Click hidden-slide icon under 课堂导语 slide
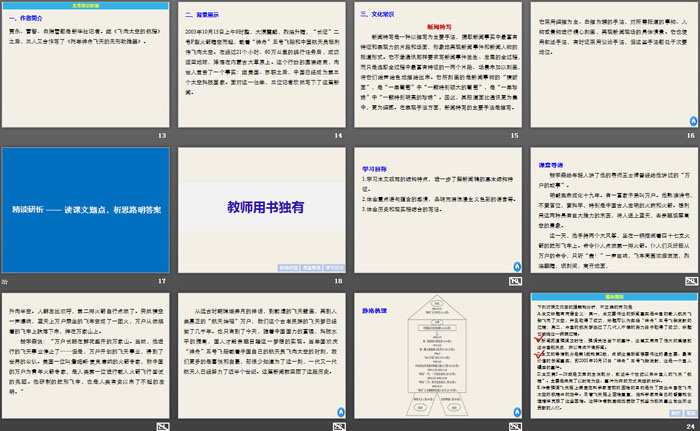Image resolution: width=700 pixels, height=431 pixels. 691,281
